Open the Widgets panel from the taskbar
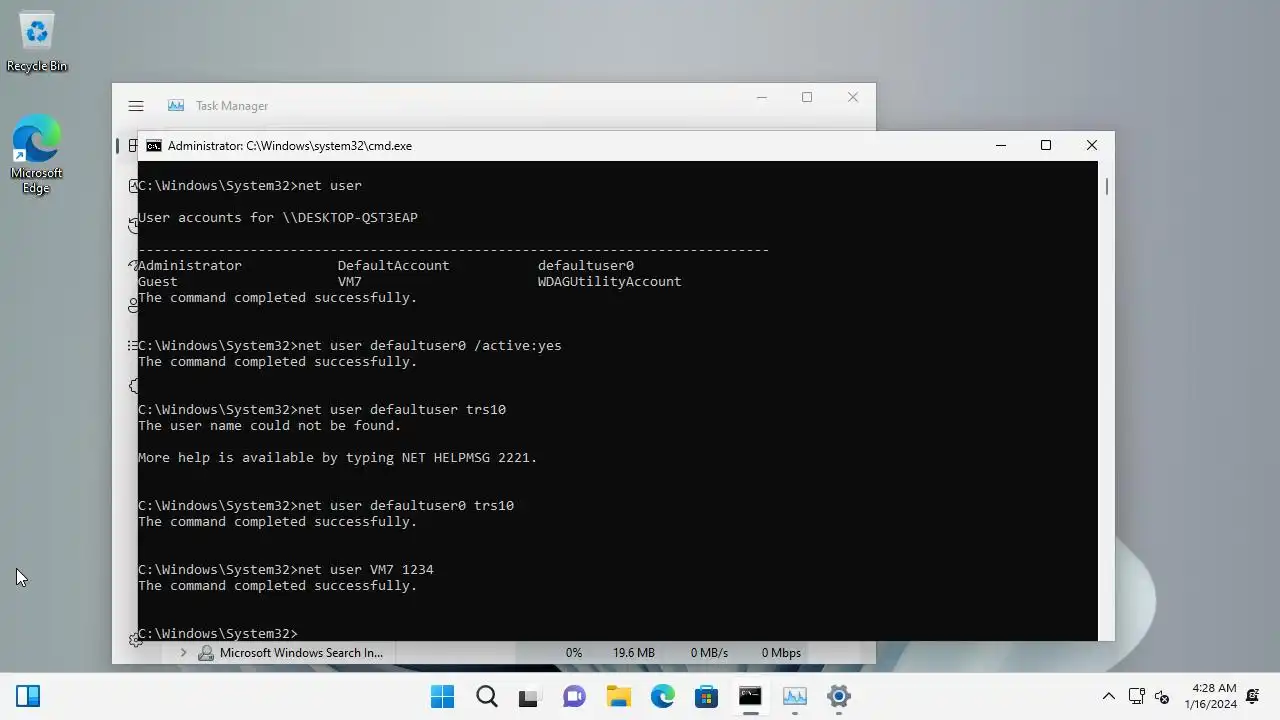Viewport: 1280px width, 720px height. (28, 696)
